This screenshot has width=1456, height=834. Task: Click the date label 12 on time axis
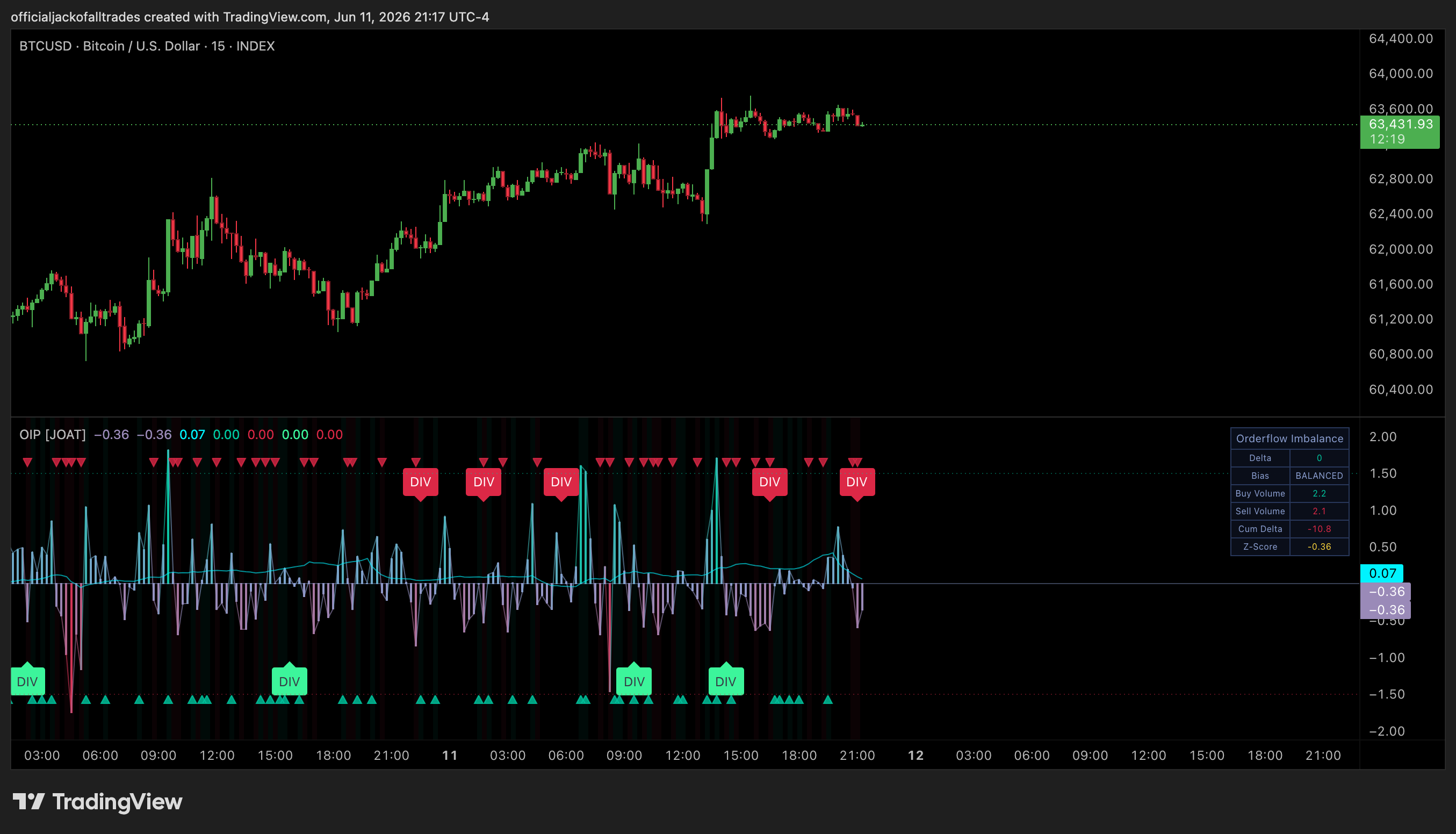pos(916,756)
